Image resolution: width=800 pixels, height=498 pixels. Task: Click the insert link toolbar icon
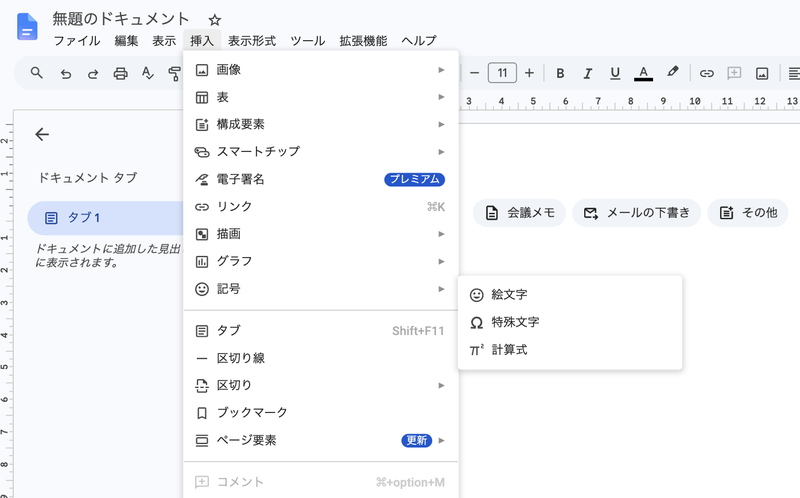[707, 73]
